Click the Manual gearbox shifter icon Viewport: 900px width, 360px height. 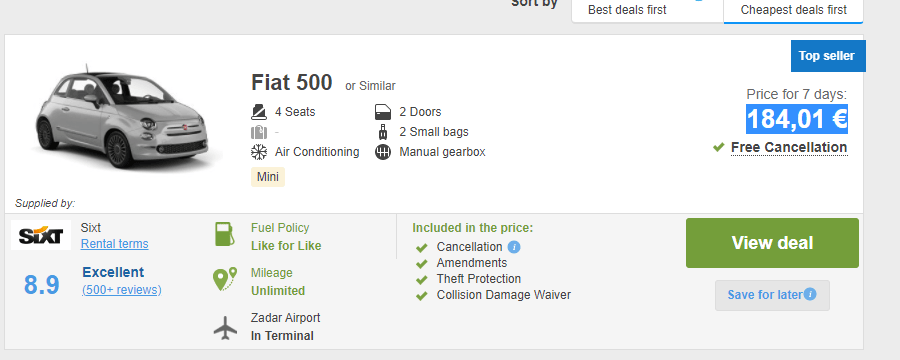point(383,152)
